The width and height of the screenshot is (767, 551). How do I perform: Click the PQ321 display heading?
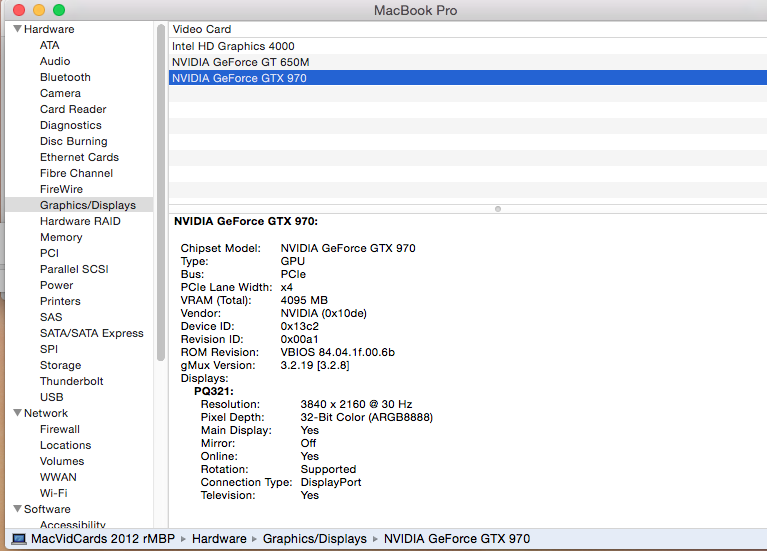point(214,391)
